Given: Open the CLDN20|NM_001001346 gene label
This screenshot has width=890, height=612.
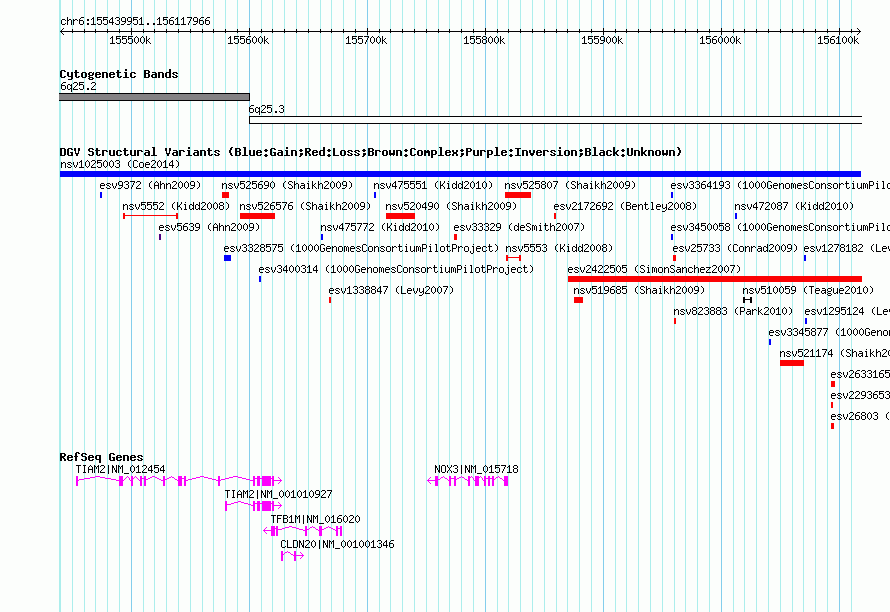Looking at the screenshot, I should point(337,544).
